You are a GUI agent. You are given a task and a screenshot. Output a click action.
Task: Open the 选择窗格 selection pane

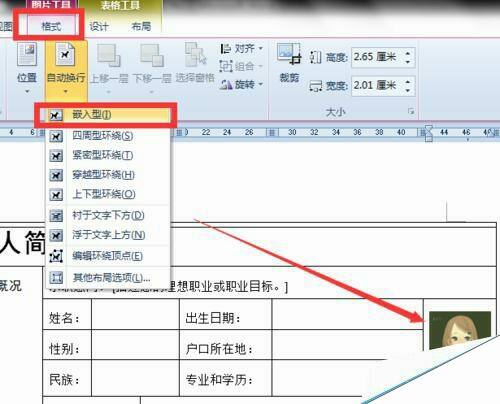point(195,63)
